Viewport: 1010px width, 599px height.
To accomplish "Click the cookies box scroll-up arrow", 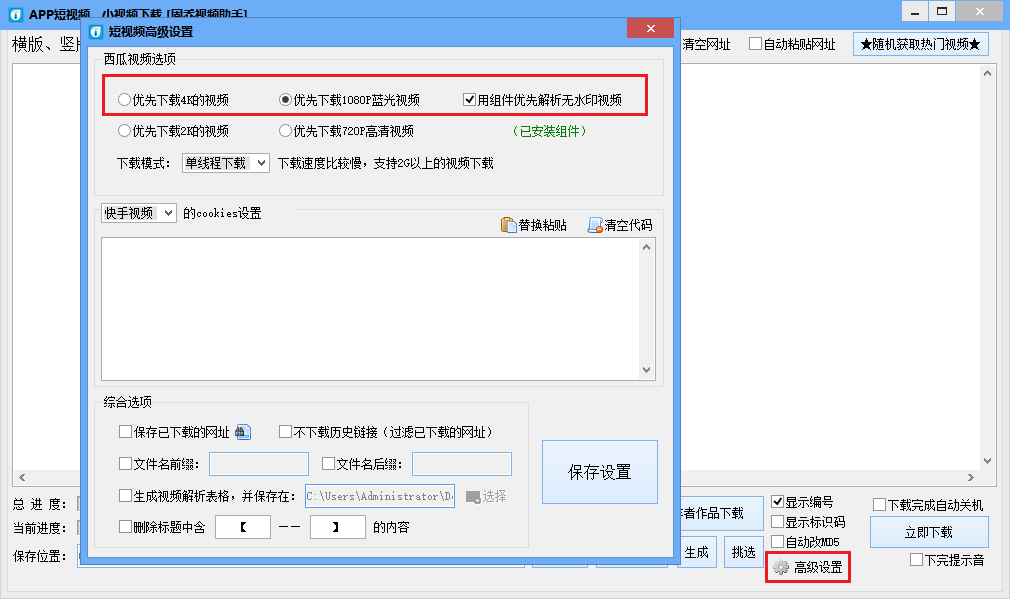I will click(x=647, y=247).
